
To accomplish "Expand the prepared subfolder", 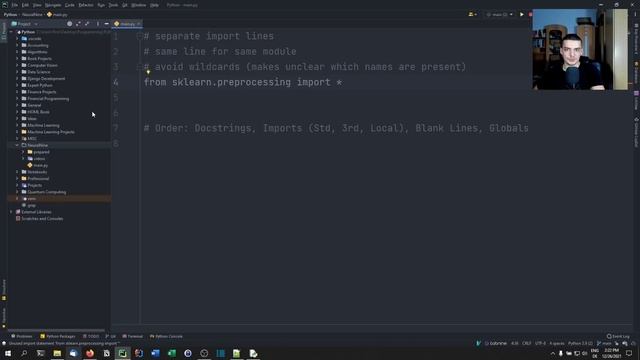I will pos(23,152).
